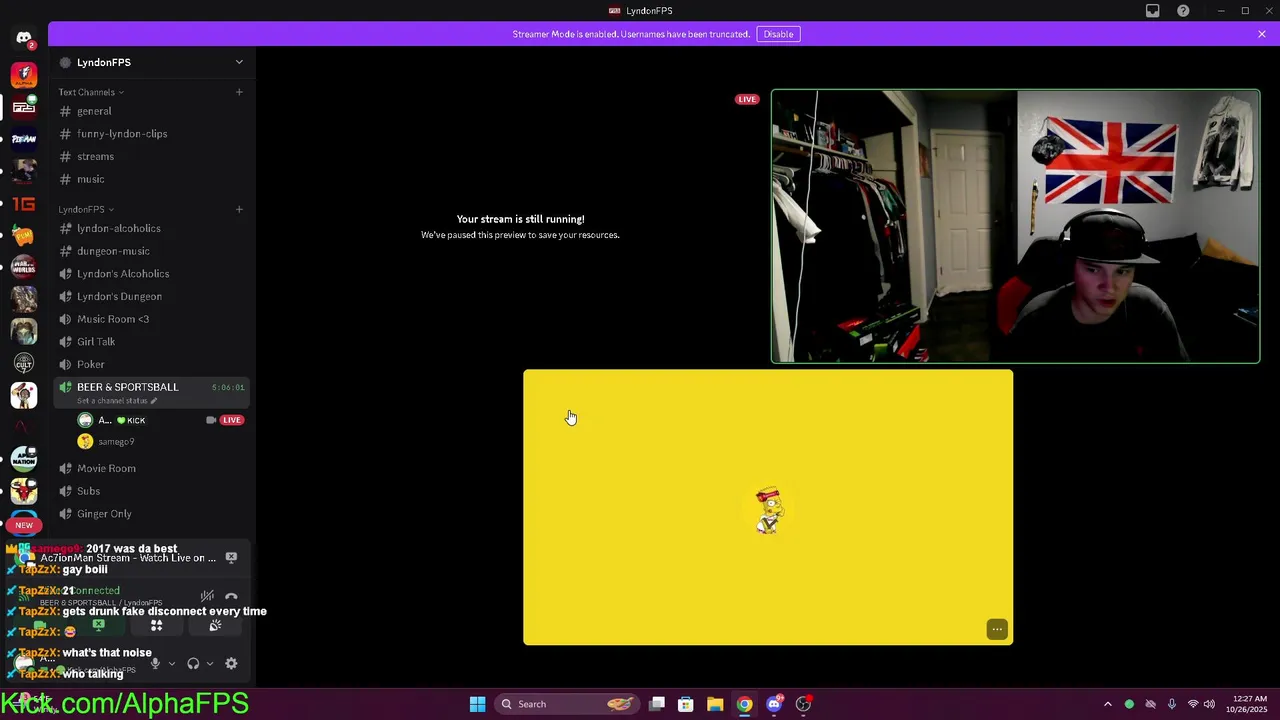Image resolution: width=1280 pixels, height=720 pixels.
Task: Open the streams text channel
Action: [x=151, y=156]
